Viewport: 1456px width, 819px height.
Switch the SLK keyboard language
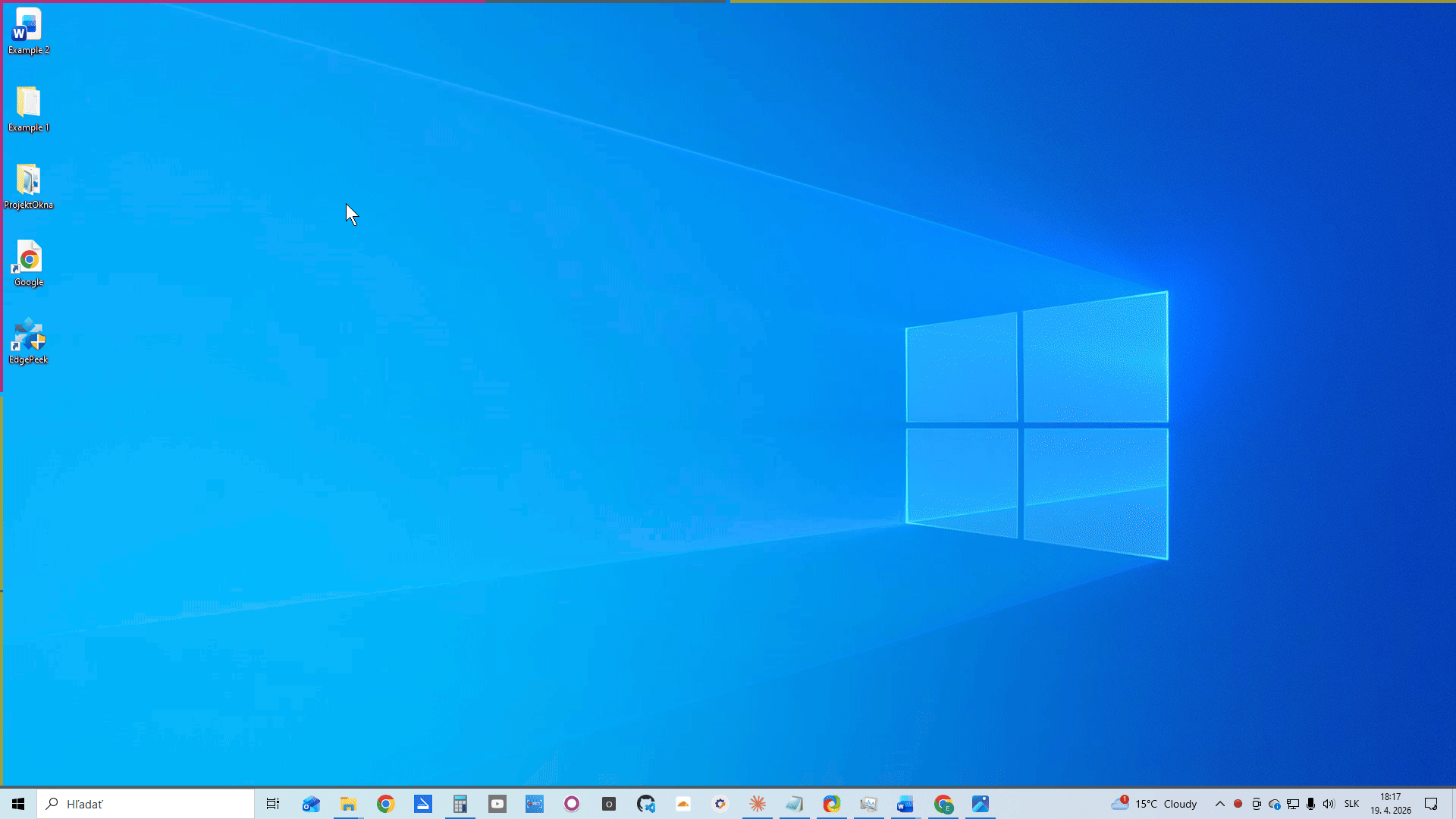pyautogui.click(x=1351, y=804)
